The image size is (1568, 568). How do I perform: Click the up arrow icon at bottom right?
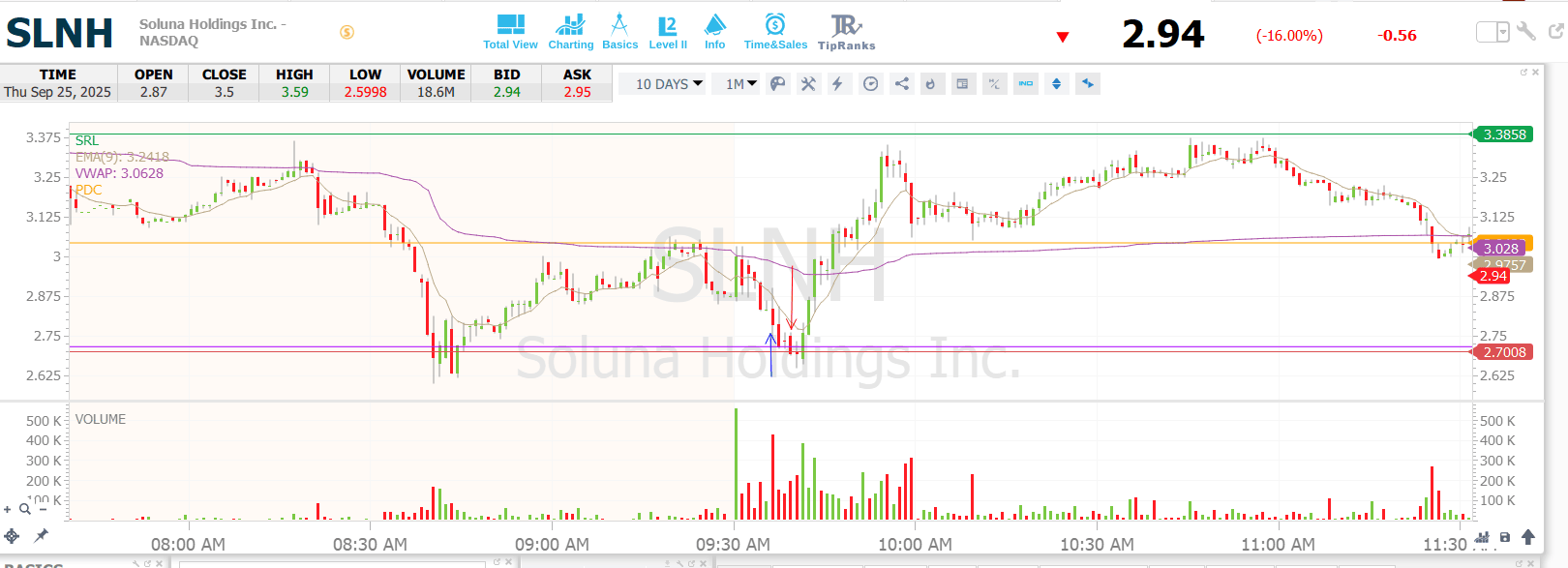[1528, 536]
